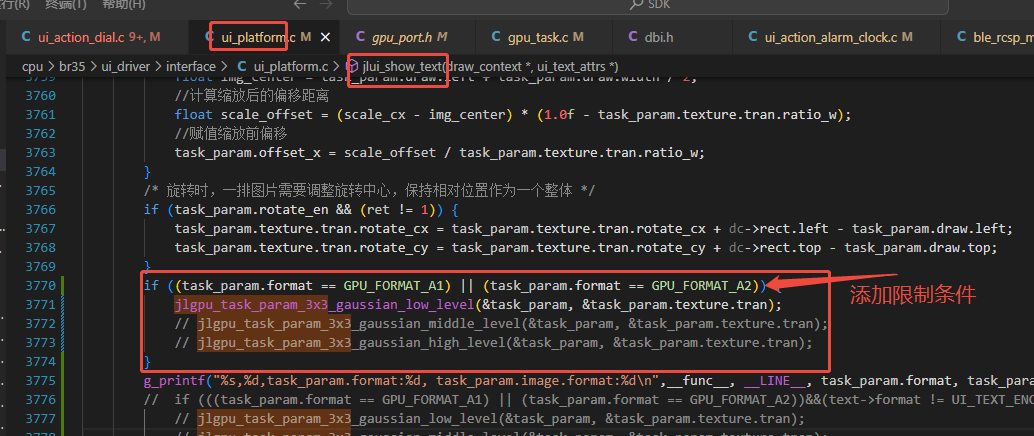Click GPU_FORMAT_A1 in line 3770 condition

click(396, 286)
